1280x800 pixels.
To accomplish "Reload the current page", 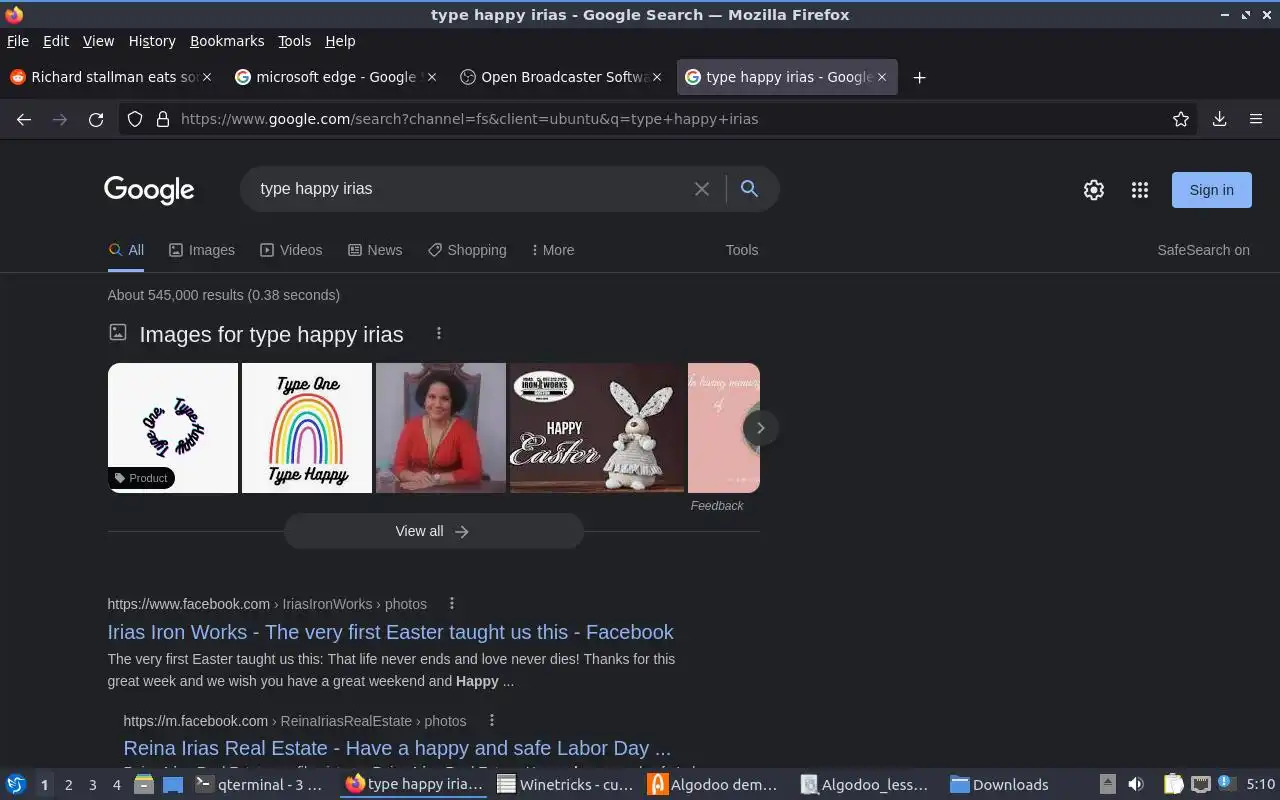I will (96, 119).
